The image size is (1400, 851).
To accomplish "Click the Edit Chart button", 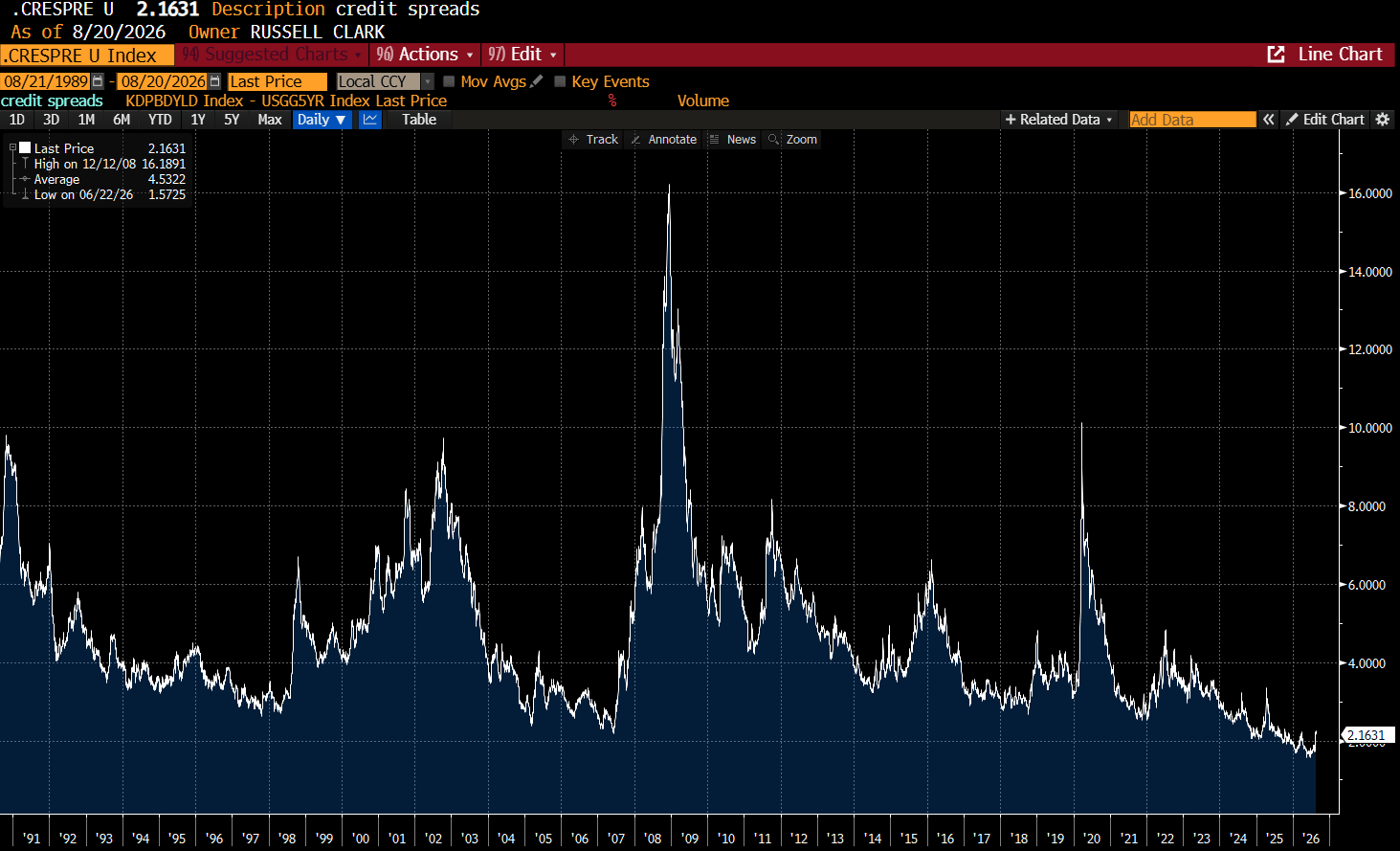I will point(1325,120).
